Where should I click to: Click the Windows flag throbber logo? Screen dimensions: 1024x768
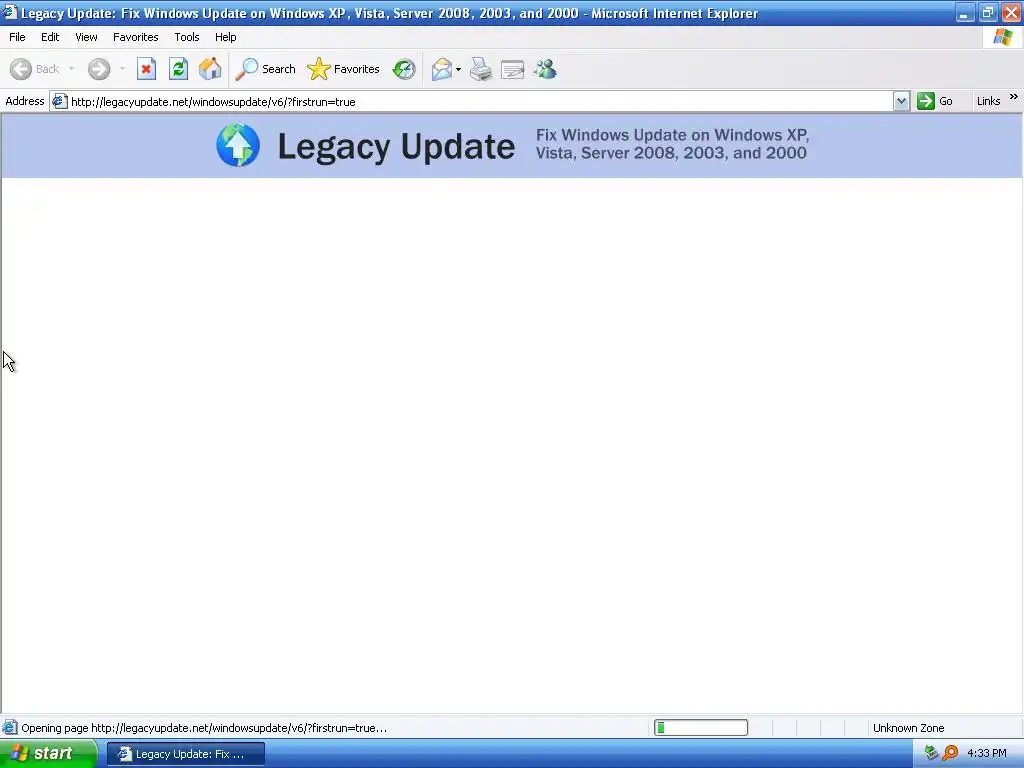pyautogui.click(x=1003, y=37)
